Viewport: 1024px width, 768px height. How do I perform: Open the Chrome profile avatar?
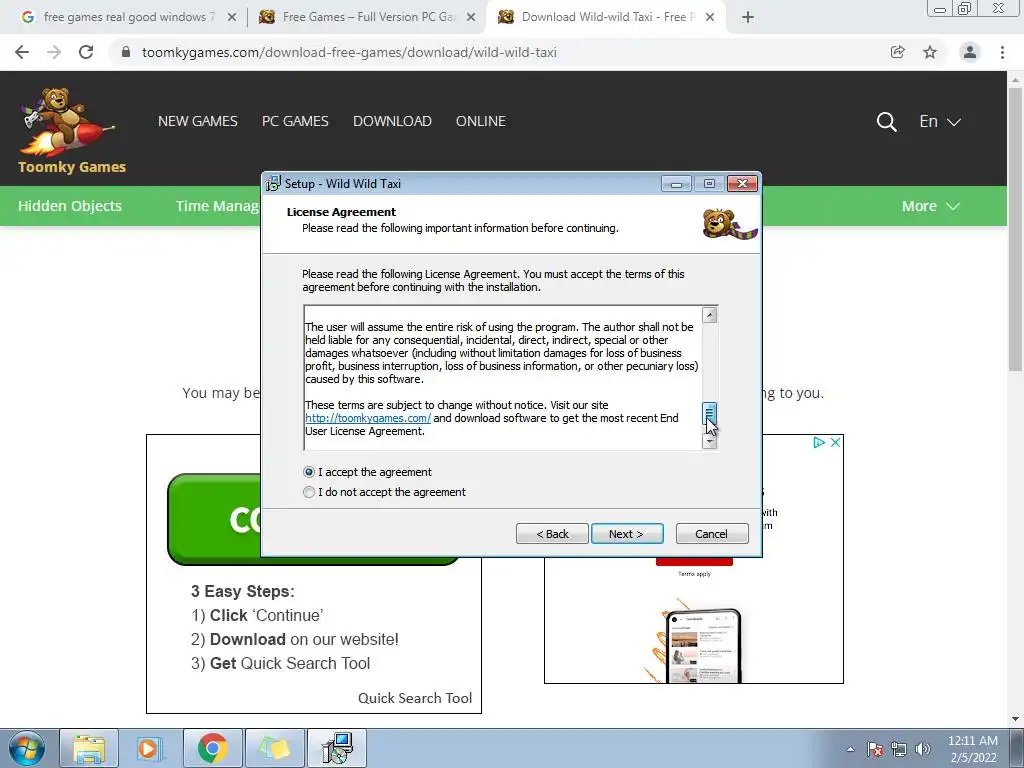pyautogui.click(x=970, y=52)
